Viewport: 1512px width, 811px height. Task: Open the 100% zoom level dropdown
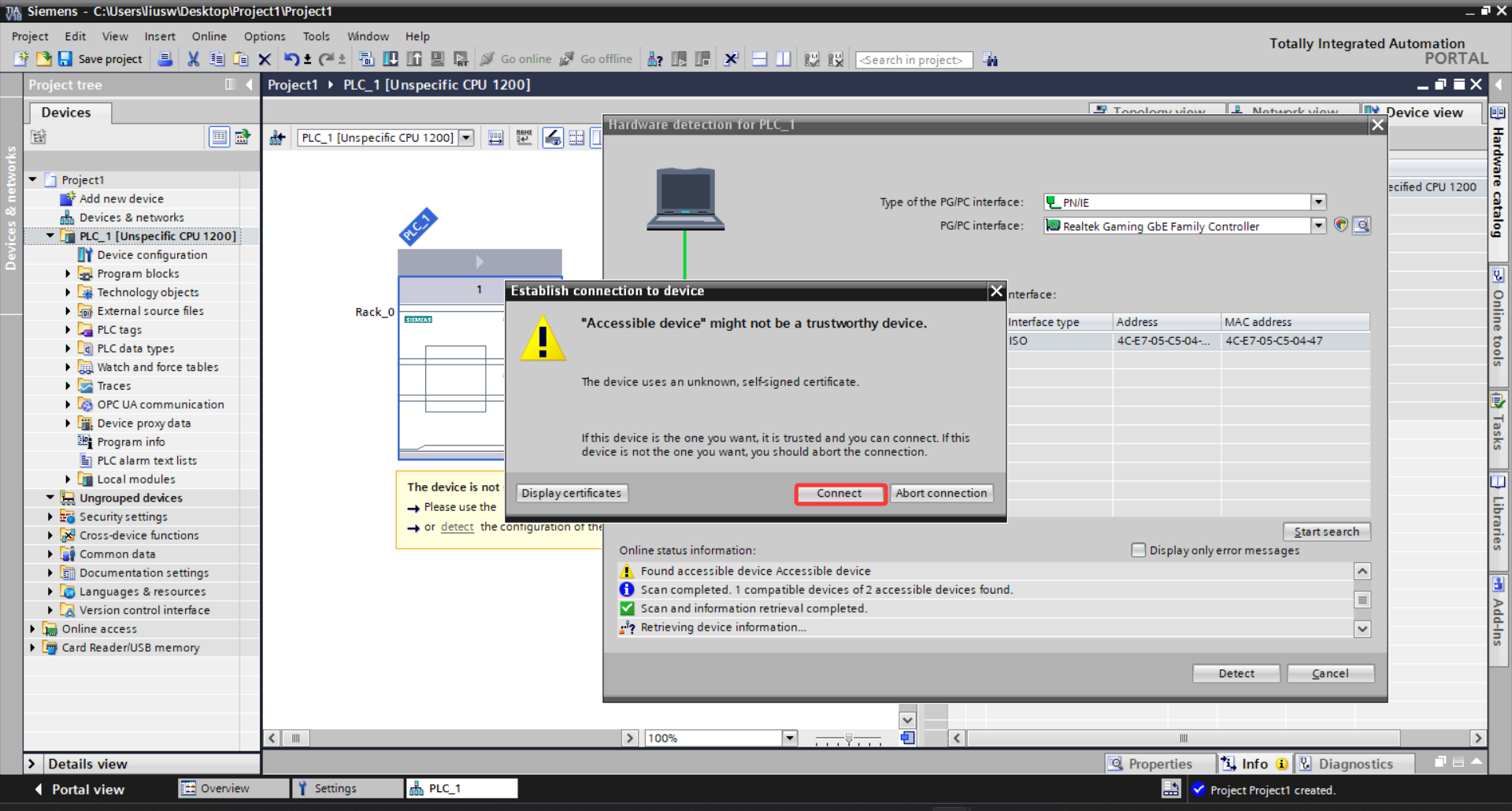[x=789, y=738]
